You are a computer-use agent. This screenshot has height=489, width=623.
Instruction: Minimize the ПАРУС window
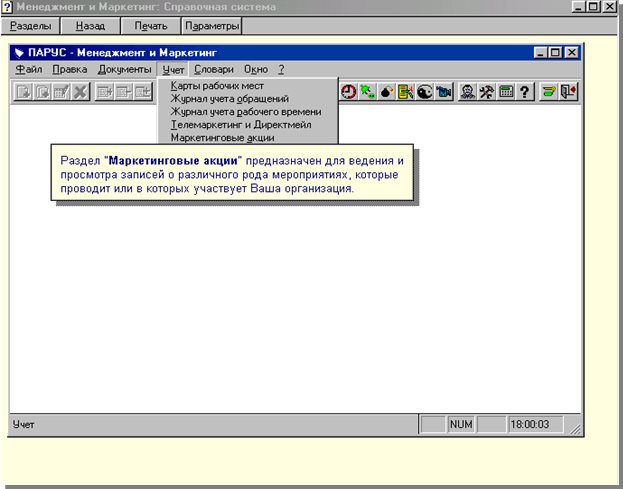[x=540, y=52]
